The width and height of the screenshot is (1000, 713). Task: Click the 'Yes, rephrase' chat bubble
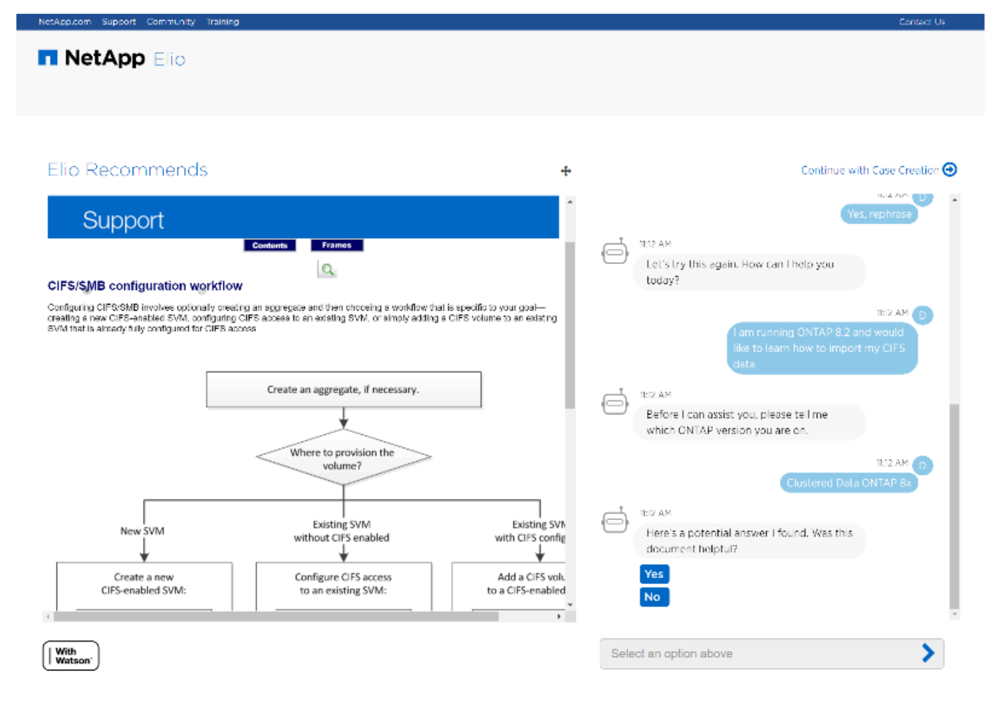[x=879, y=214]
